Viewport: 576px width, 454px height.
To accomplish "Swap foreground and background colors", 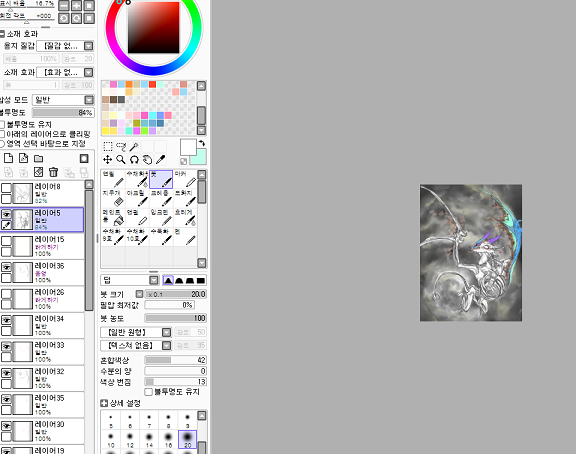I will click(x=202, y=143).
